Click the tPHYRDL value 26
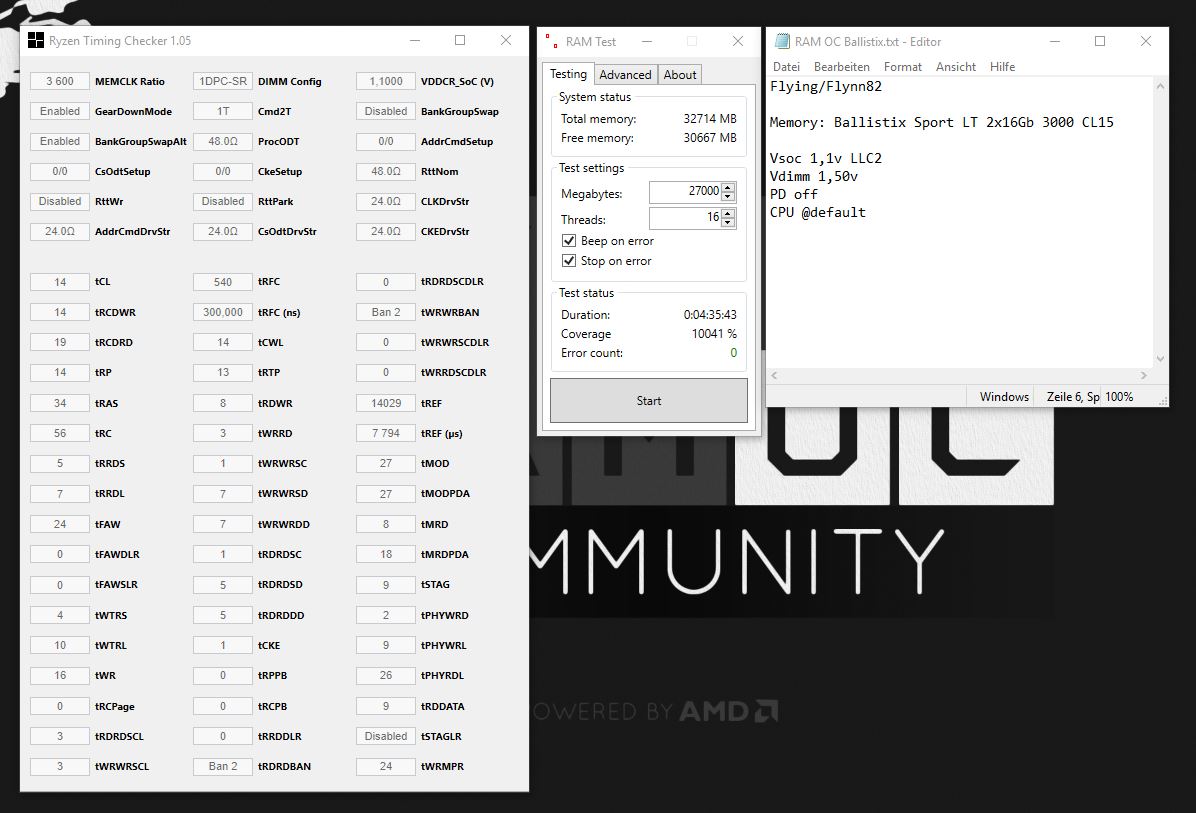Image resolution: width=1196 pixels, height=813 pixels. tap(386, 675)
